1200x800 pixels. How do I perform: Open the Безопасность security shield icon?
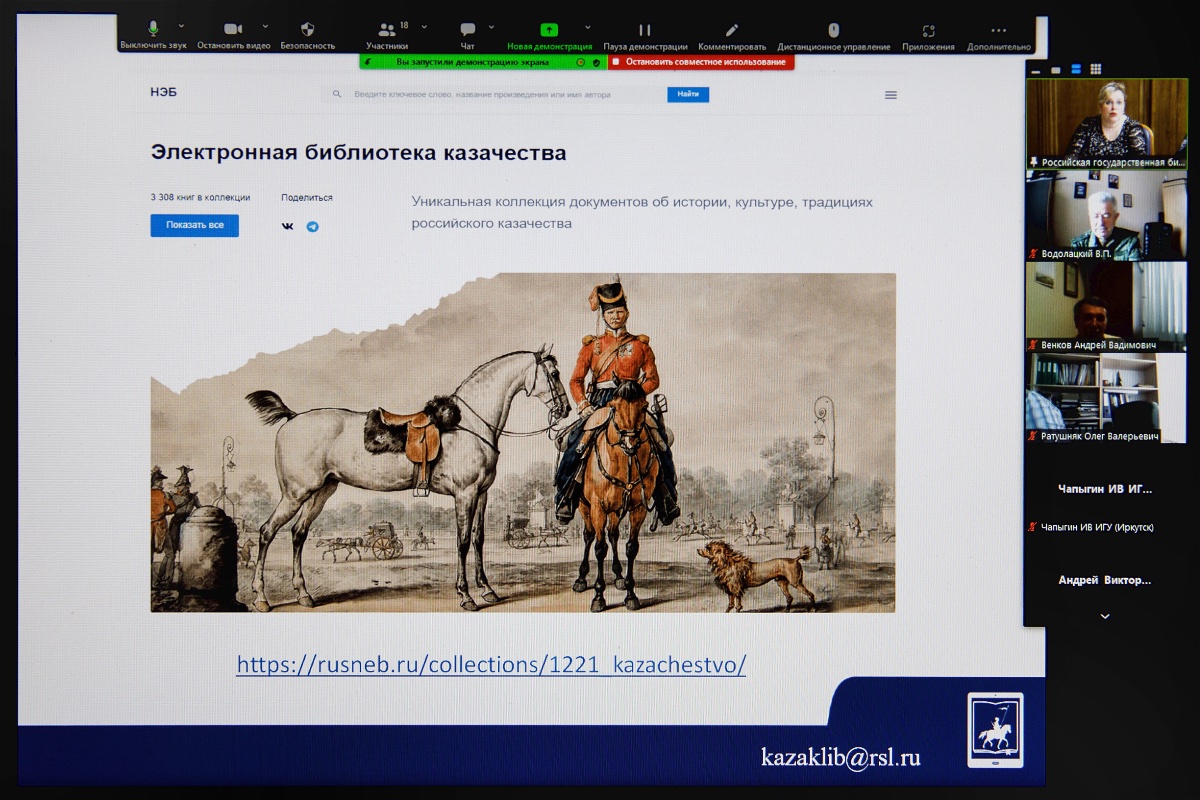point(307,30)
